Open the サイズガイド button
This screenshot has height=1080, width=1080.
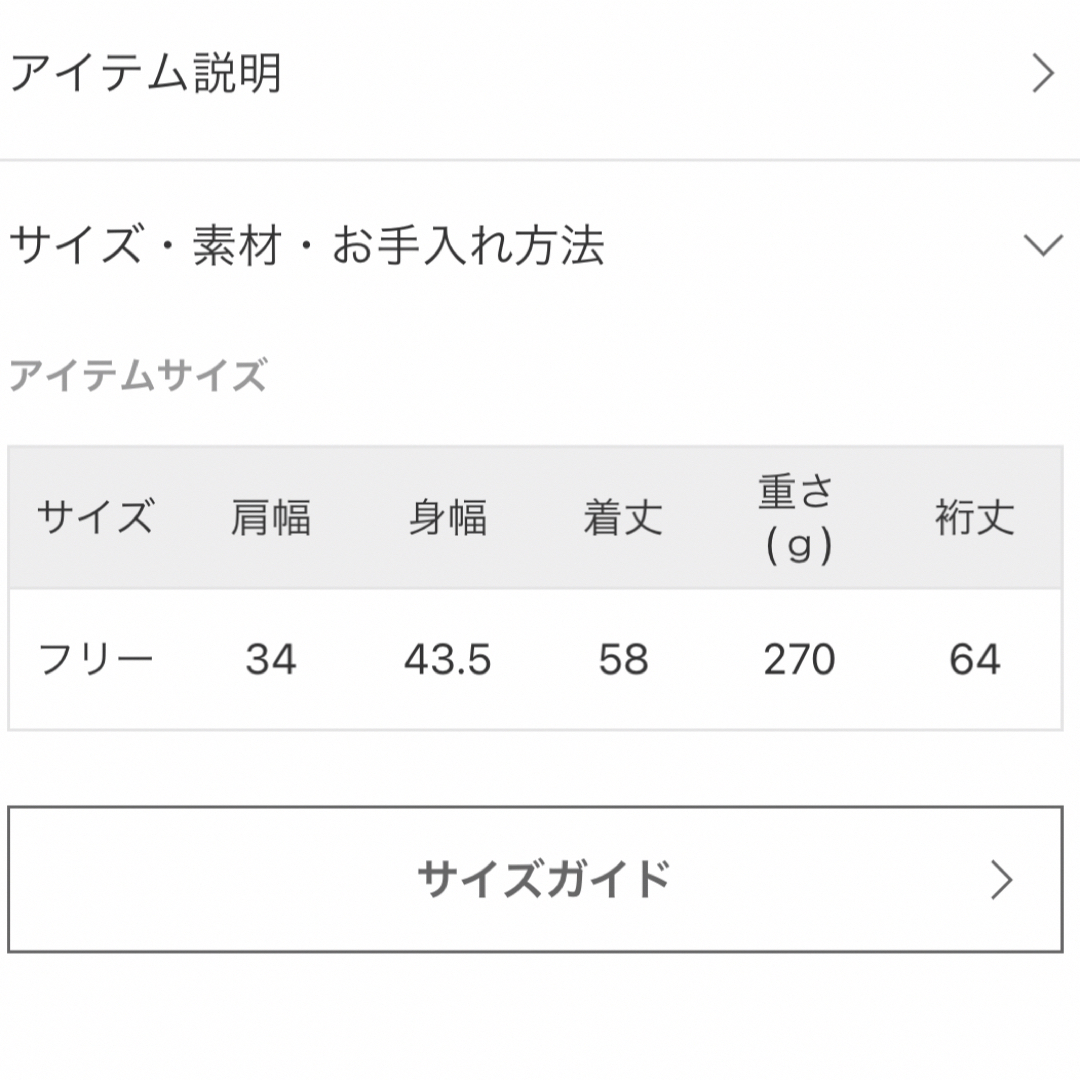[535, 880]
